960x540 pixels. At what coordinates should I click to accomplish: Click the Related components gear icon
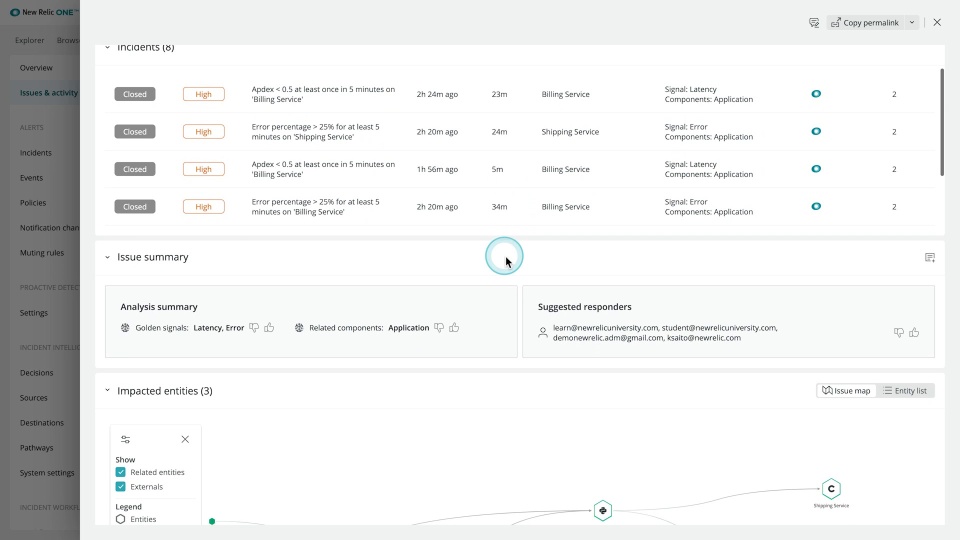point(299,328)
